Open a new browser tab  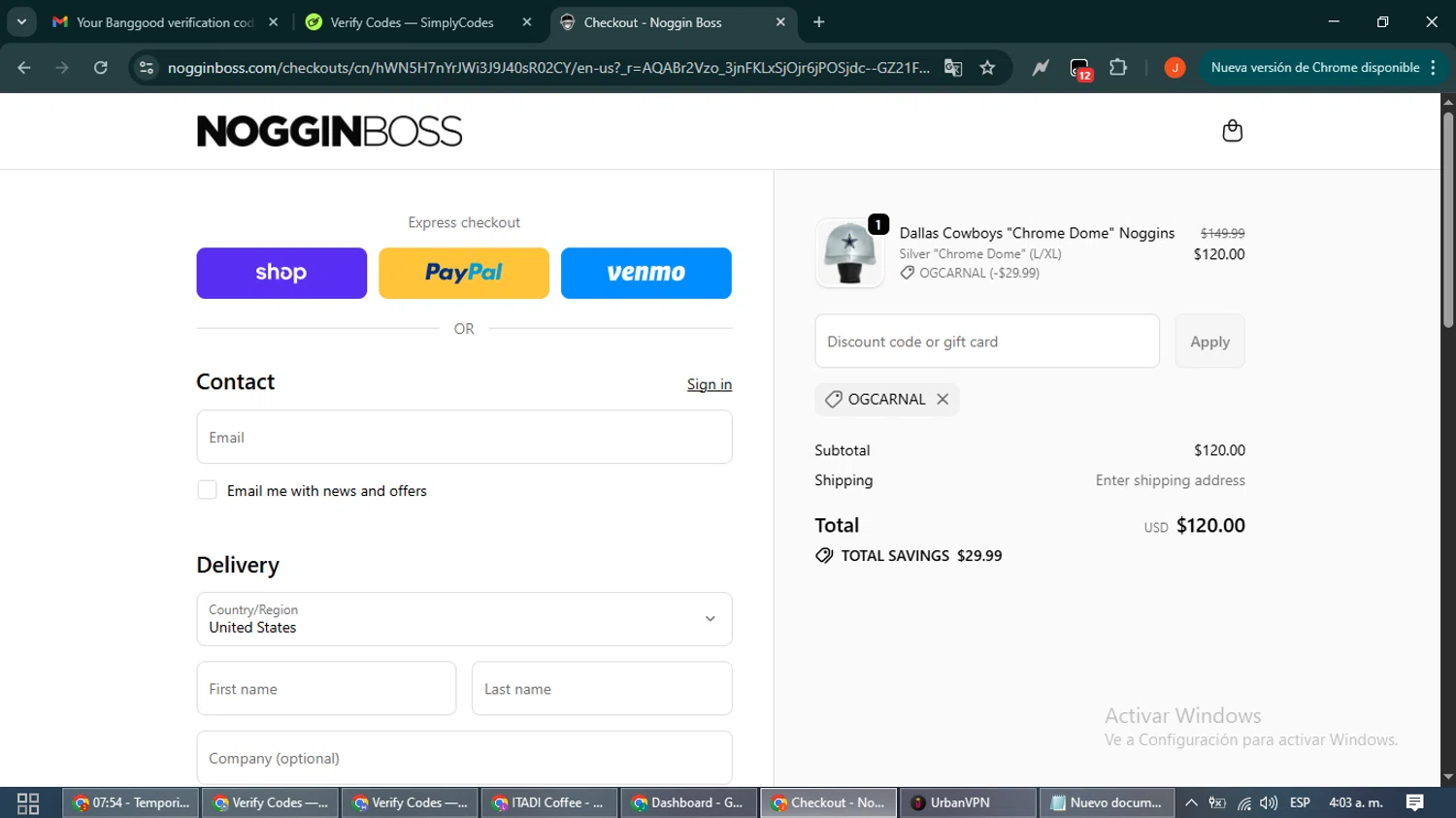819,22
